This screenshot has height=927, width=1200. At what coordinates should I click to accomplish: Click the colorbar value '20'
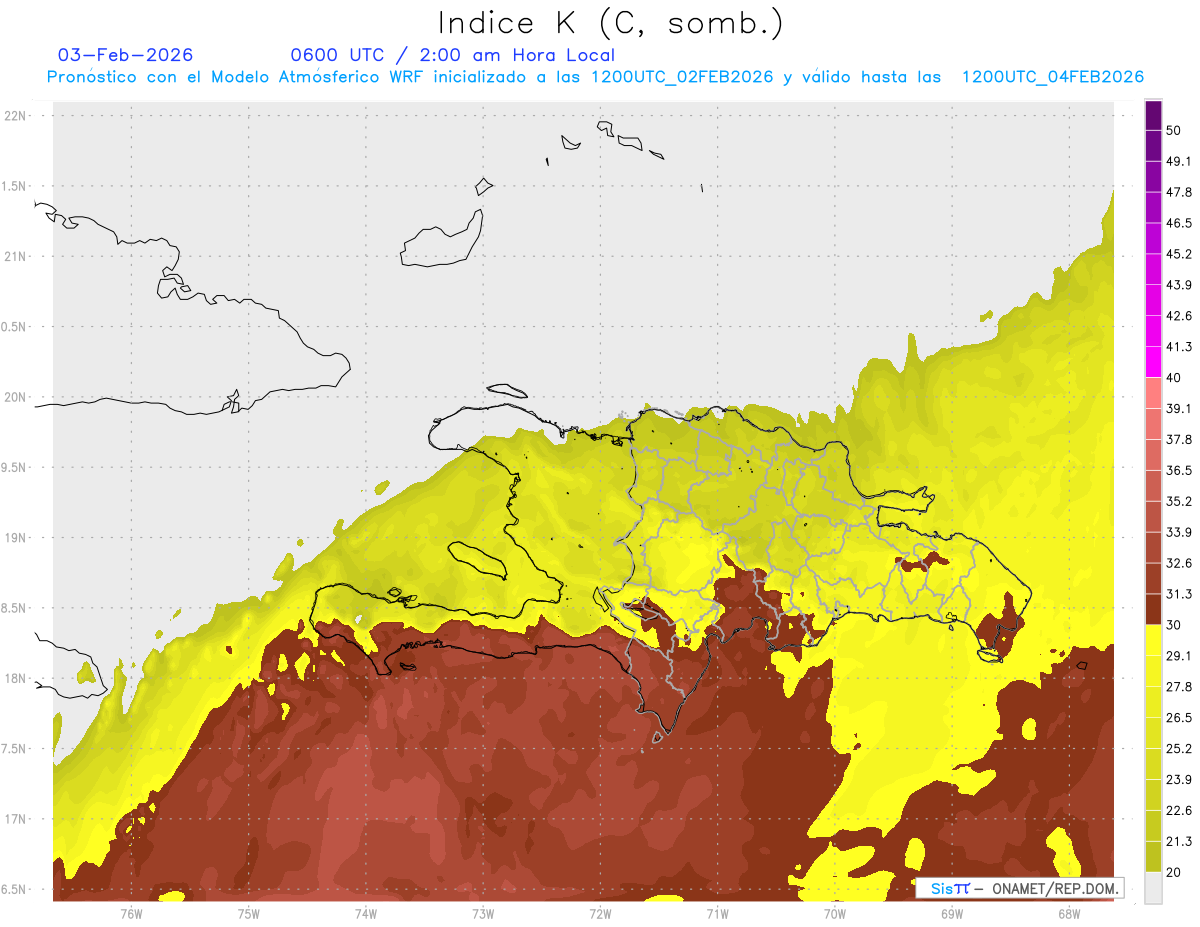pos(1173,873)
